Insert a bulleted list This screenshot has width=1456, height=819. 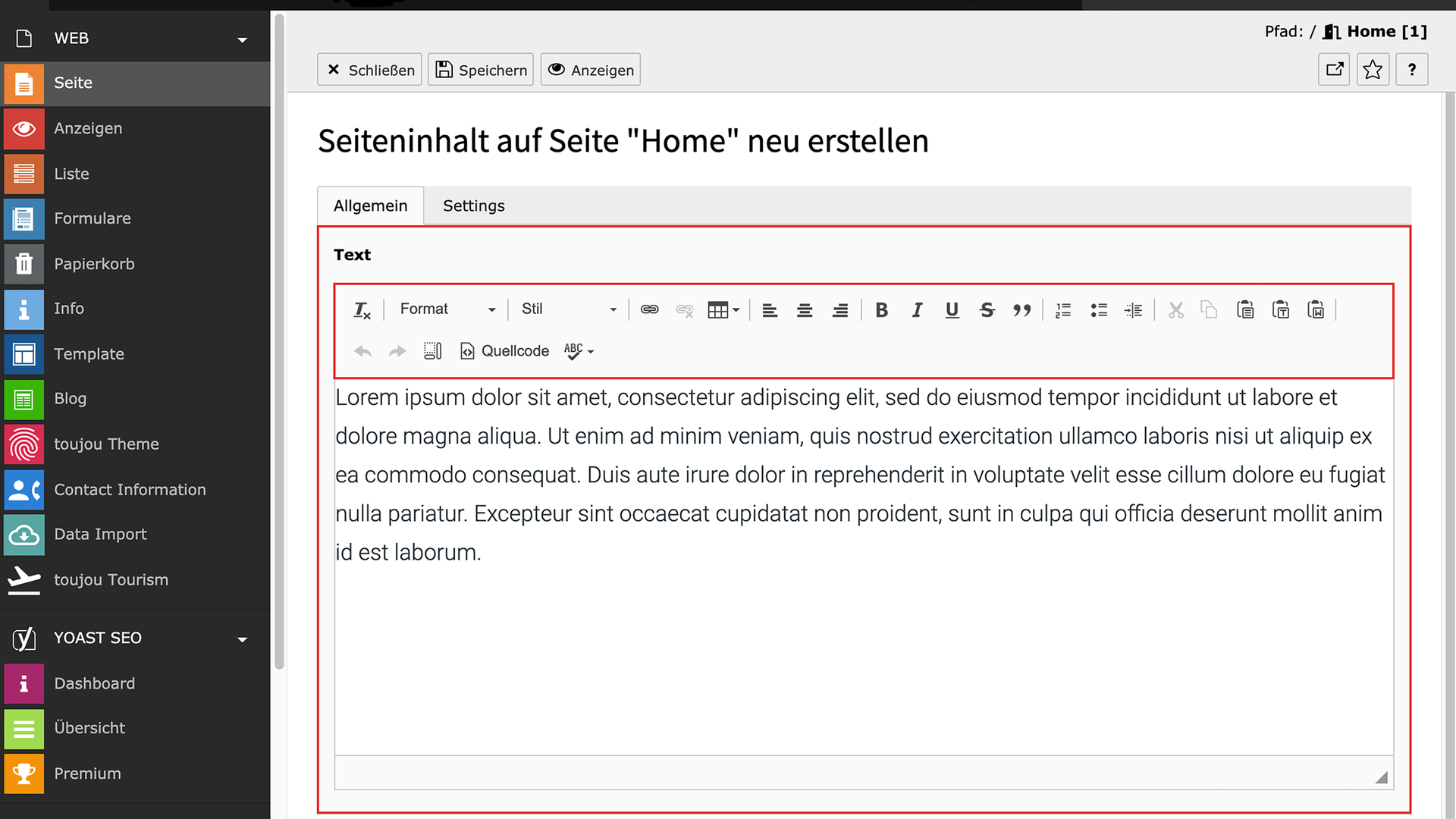[1099, 309]
